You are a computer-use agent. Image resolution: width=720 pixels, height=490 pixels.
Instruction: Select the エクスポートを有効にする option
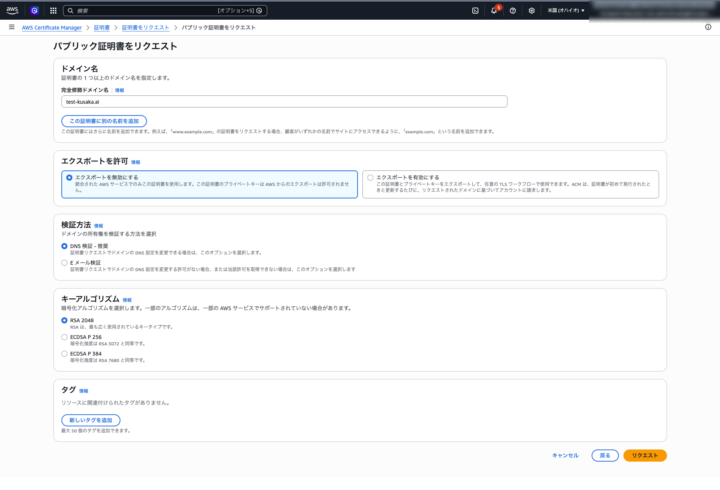point(370,177)
